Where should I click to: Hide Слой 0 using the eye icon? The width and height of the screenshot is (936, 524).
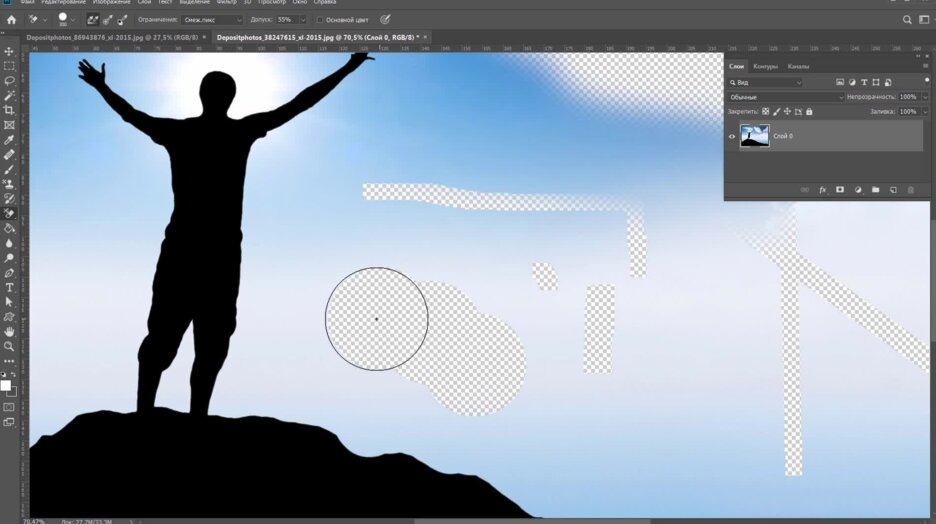(732, 136)
